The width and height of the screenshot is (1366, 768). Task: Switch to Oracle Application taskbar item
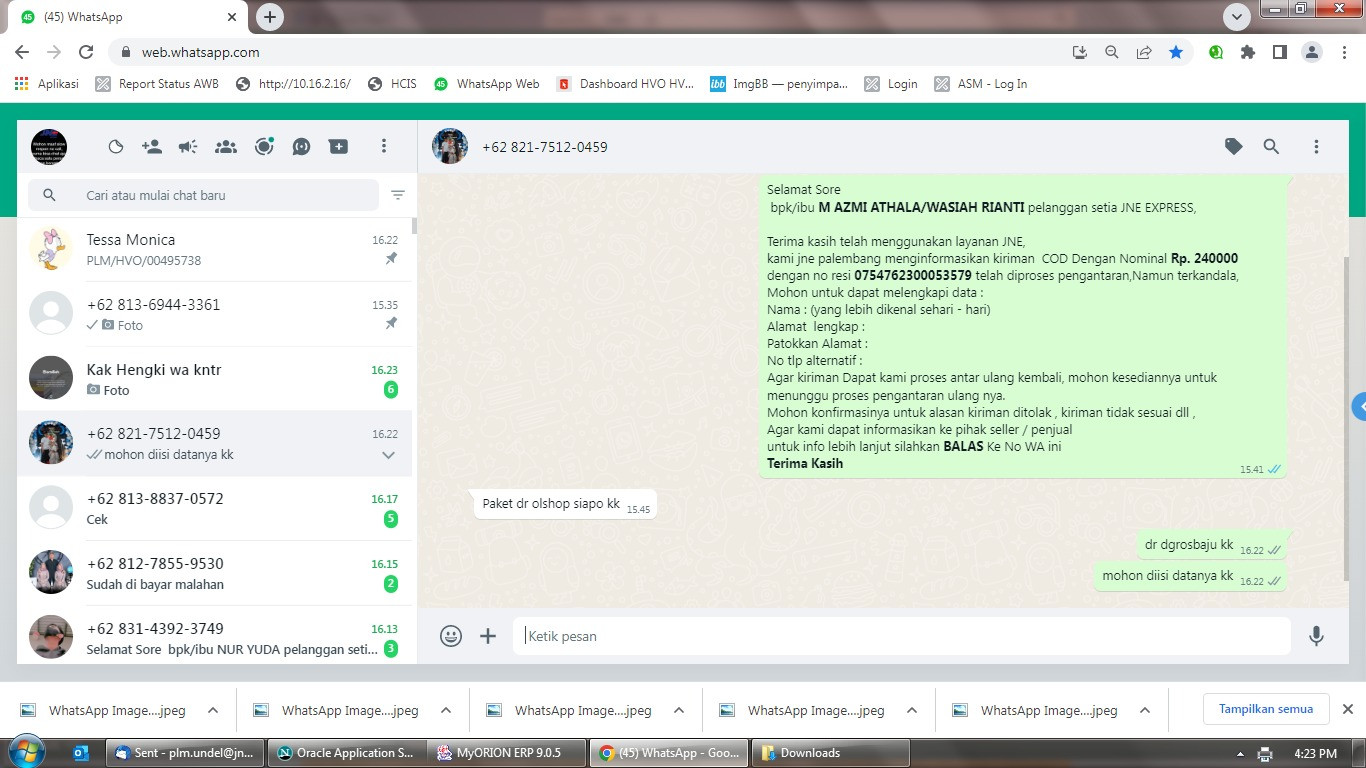tap(347, 753)
